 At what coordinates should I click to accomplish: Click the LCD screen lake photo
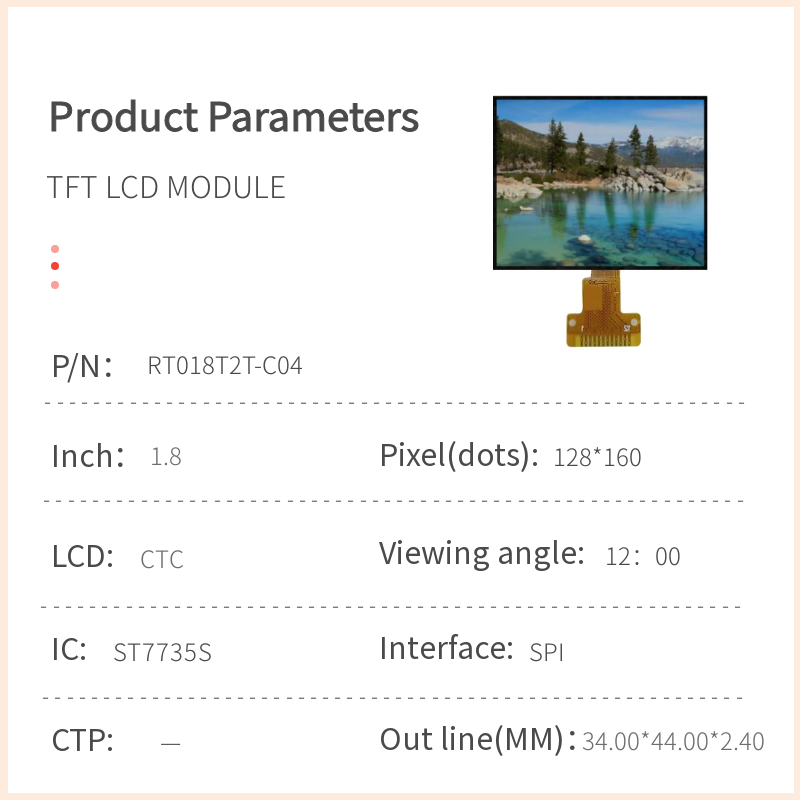[x=600, y=183]
